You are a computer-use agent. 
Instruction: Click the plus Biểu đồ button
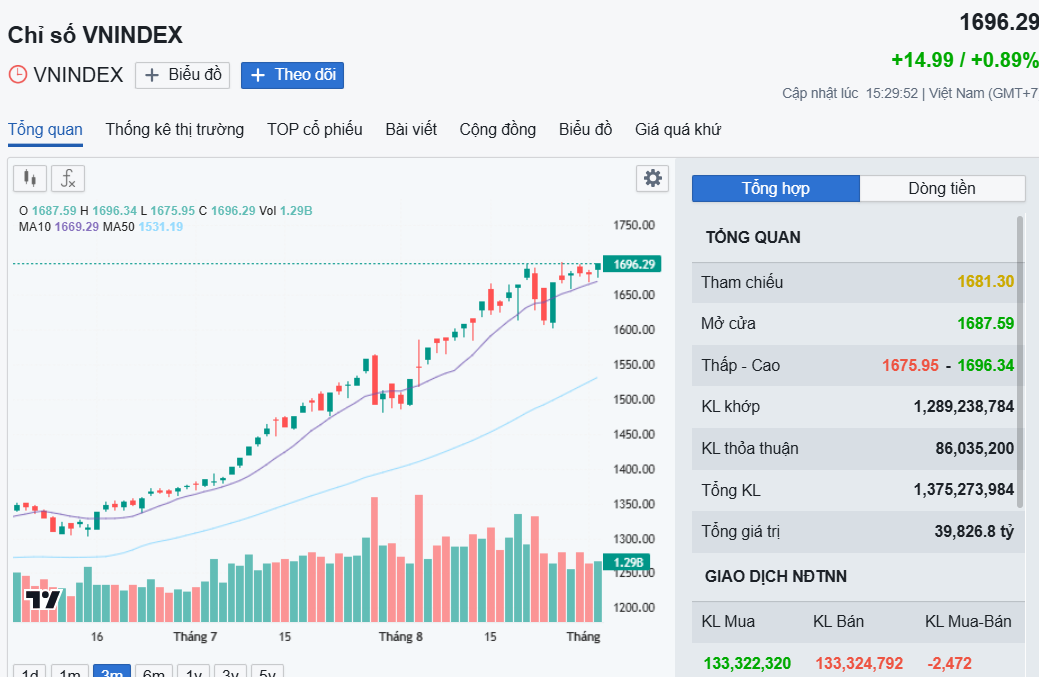pos(182,75)
